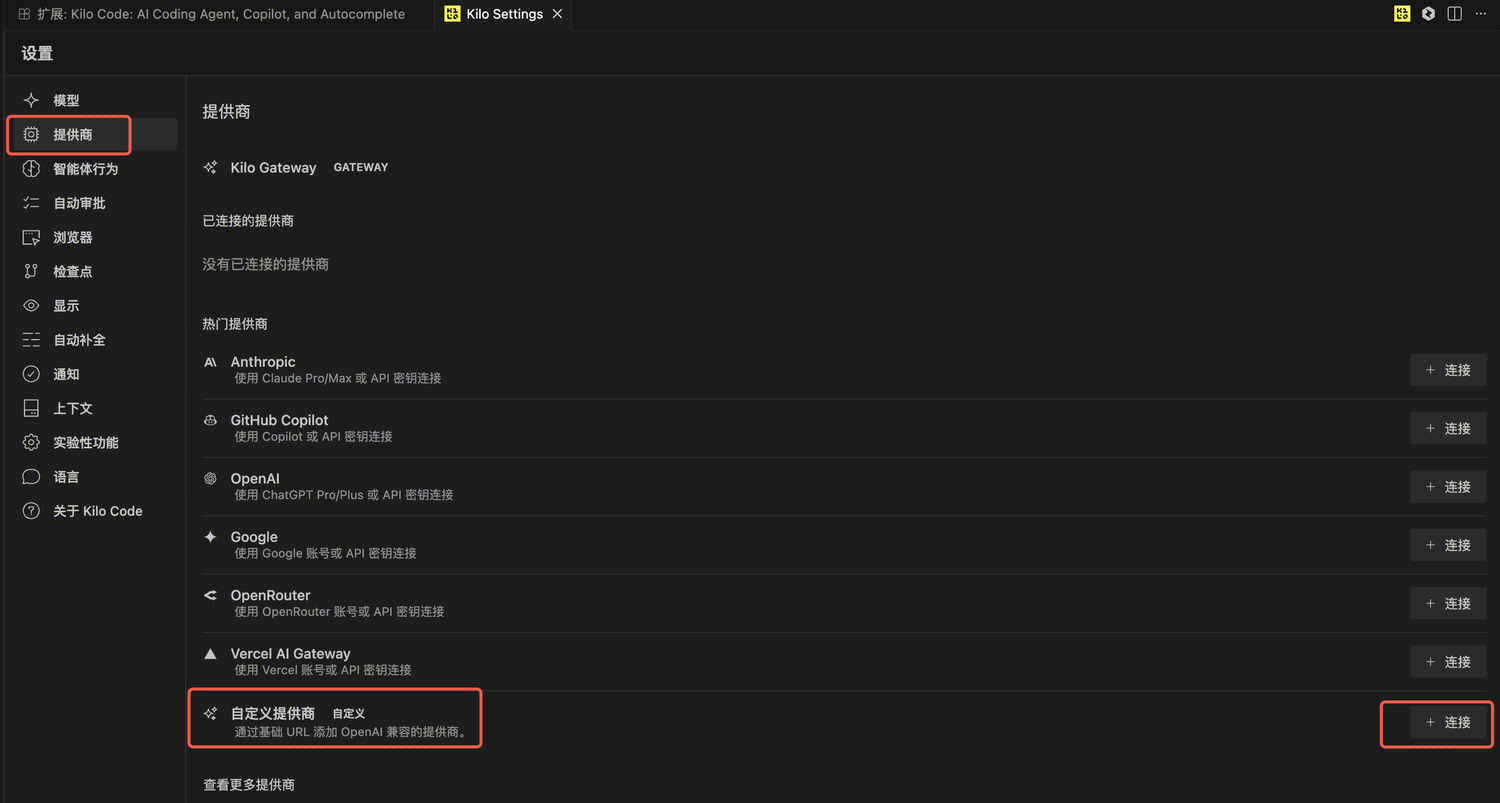Connect the OpenRouter provider
1500x803 pixels.
point(1448,603)
